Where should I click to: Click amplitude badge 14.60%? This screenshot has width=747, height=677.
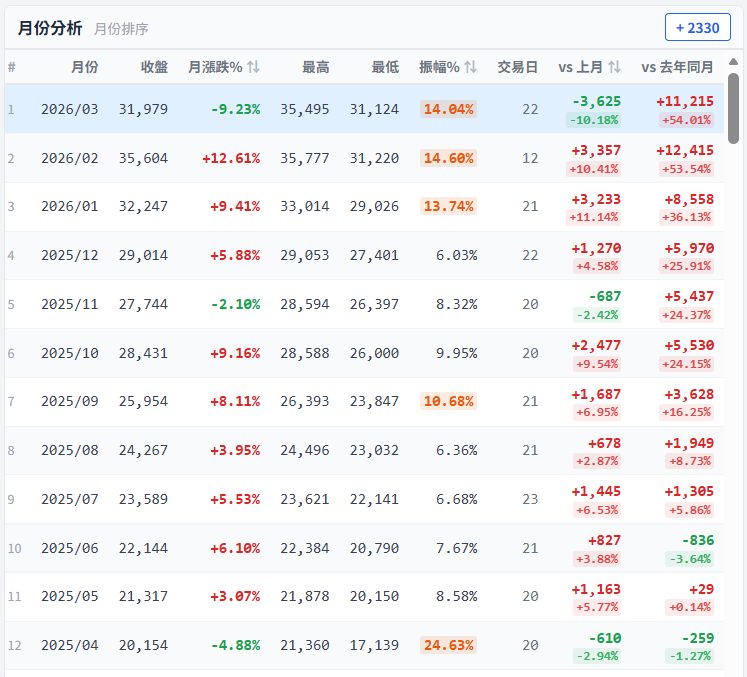448,158
